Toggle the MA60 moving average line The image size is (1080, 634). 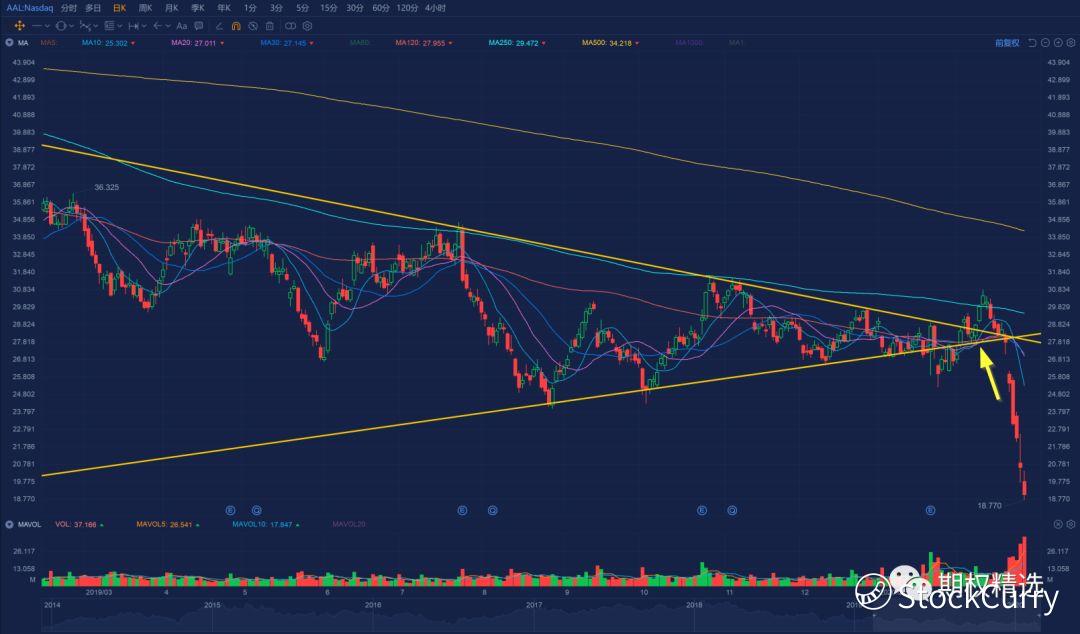tap(360, 43)
